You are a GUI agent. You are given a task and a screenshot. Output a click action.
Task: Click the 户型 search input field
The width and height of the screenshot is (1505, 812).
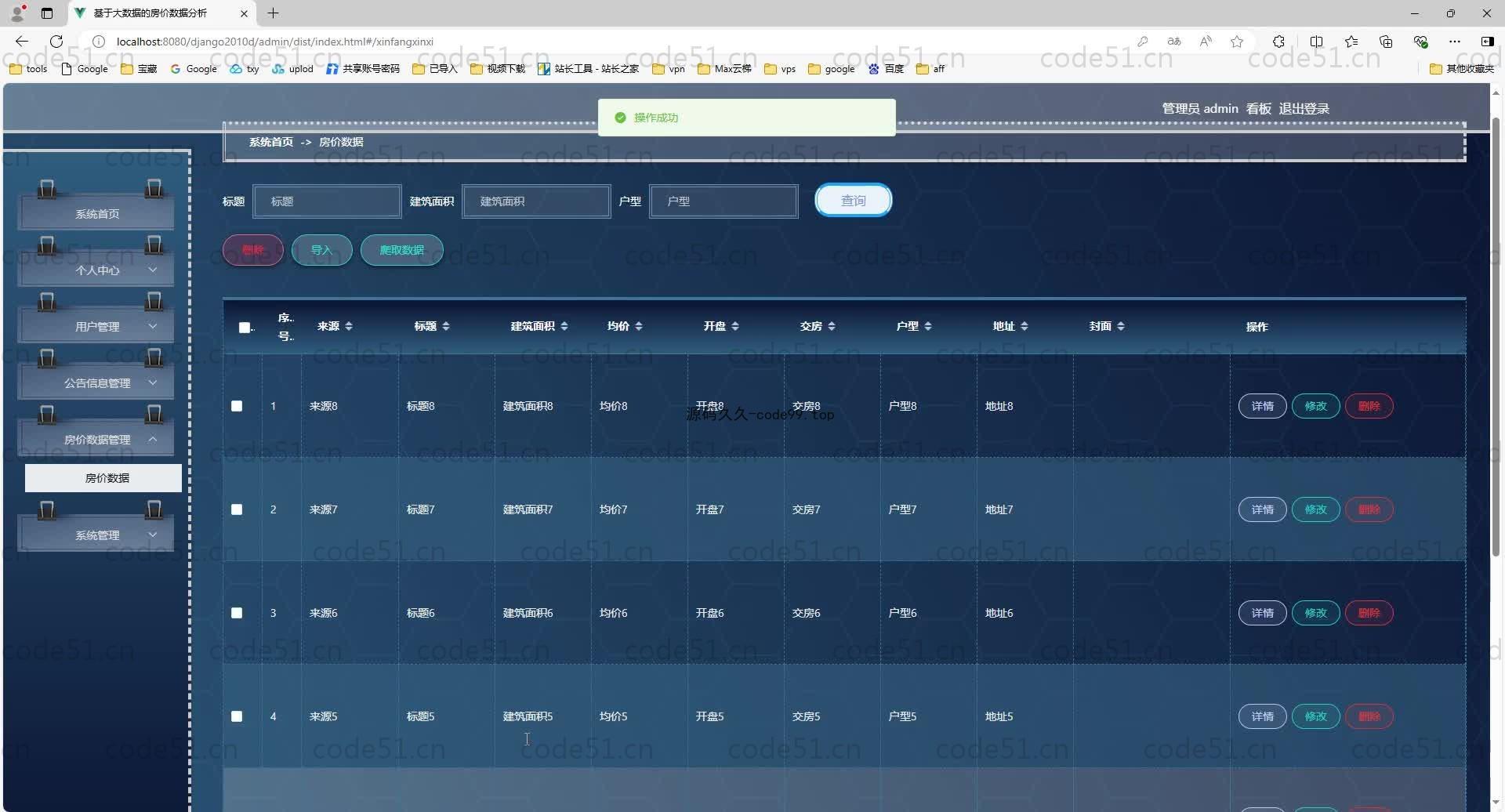point(723,201)
